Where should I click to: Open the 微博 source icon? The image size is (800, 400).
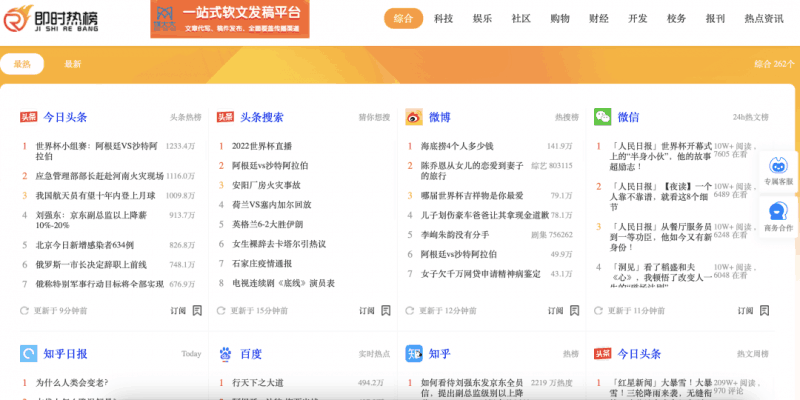coord(414,117)
